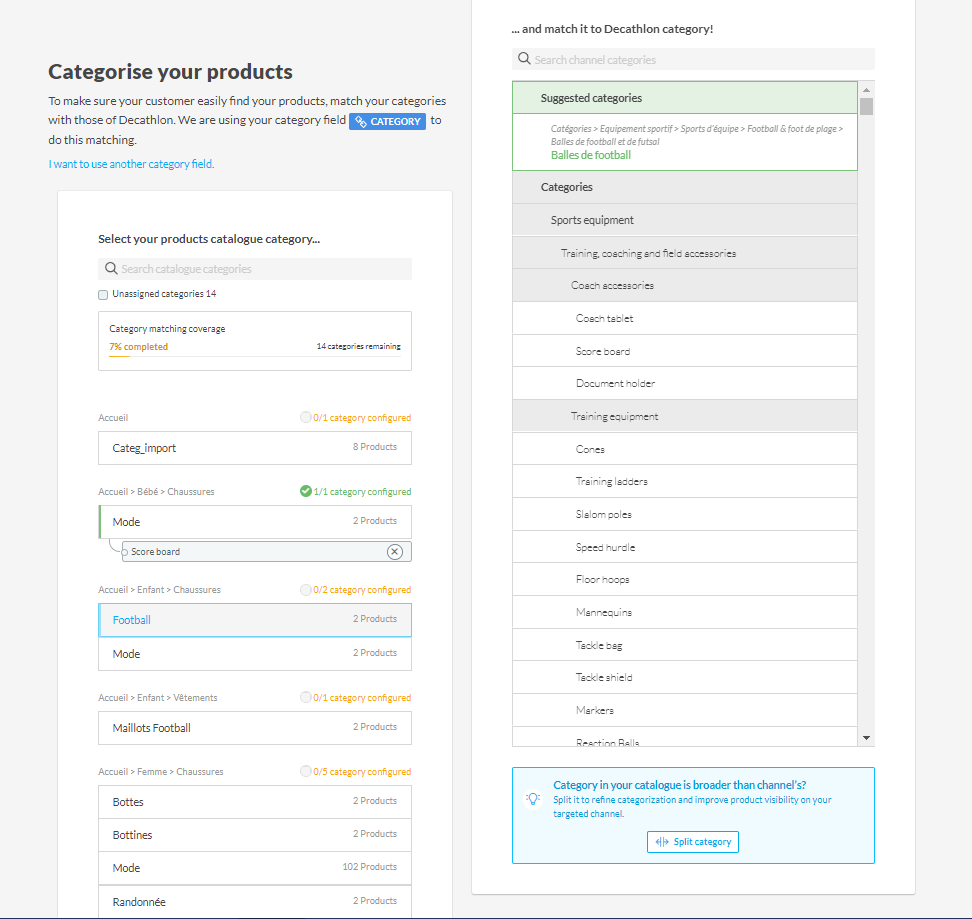
Task: Open 'I want to use another category field' link
Action: click(131, 164)
